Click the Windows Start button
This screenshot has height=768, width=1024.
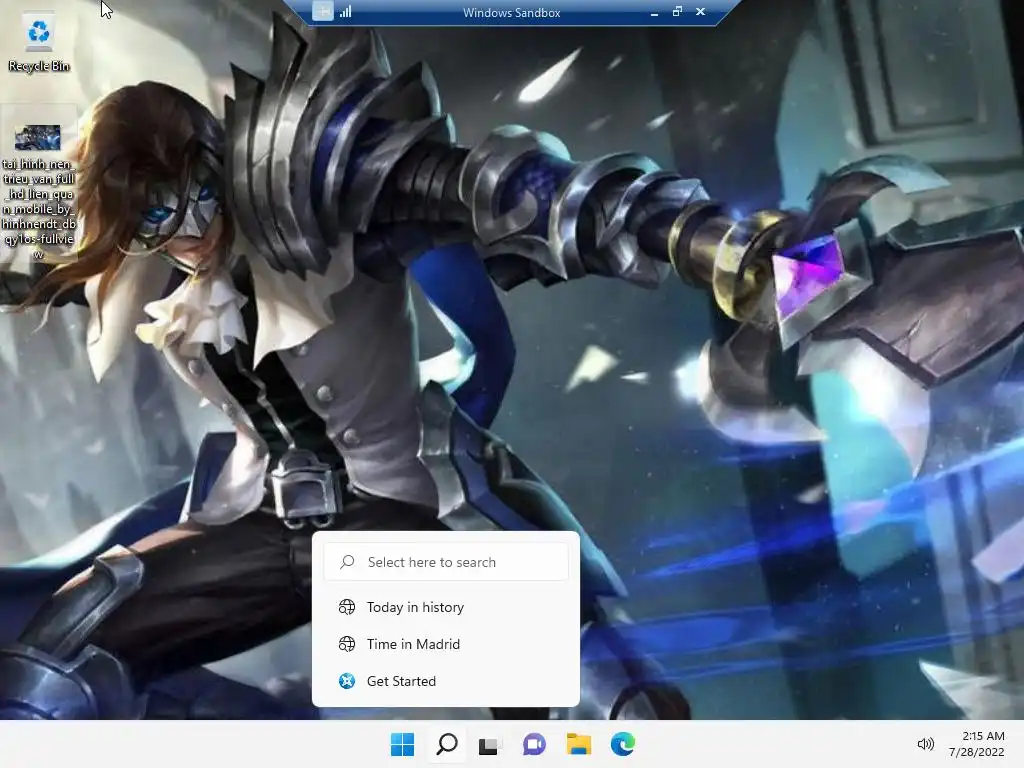click(402, 744)
